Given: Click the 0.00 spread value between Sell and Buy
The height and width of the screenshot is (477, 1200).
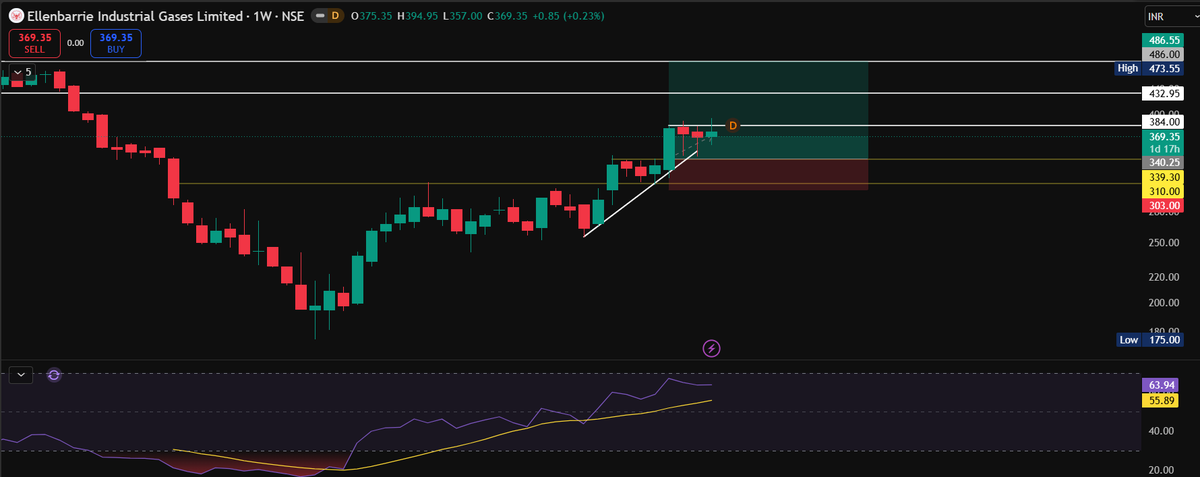Looking at the screenshot, I should coord(75,43).
